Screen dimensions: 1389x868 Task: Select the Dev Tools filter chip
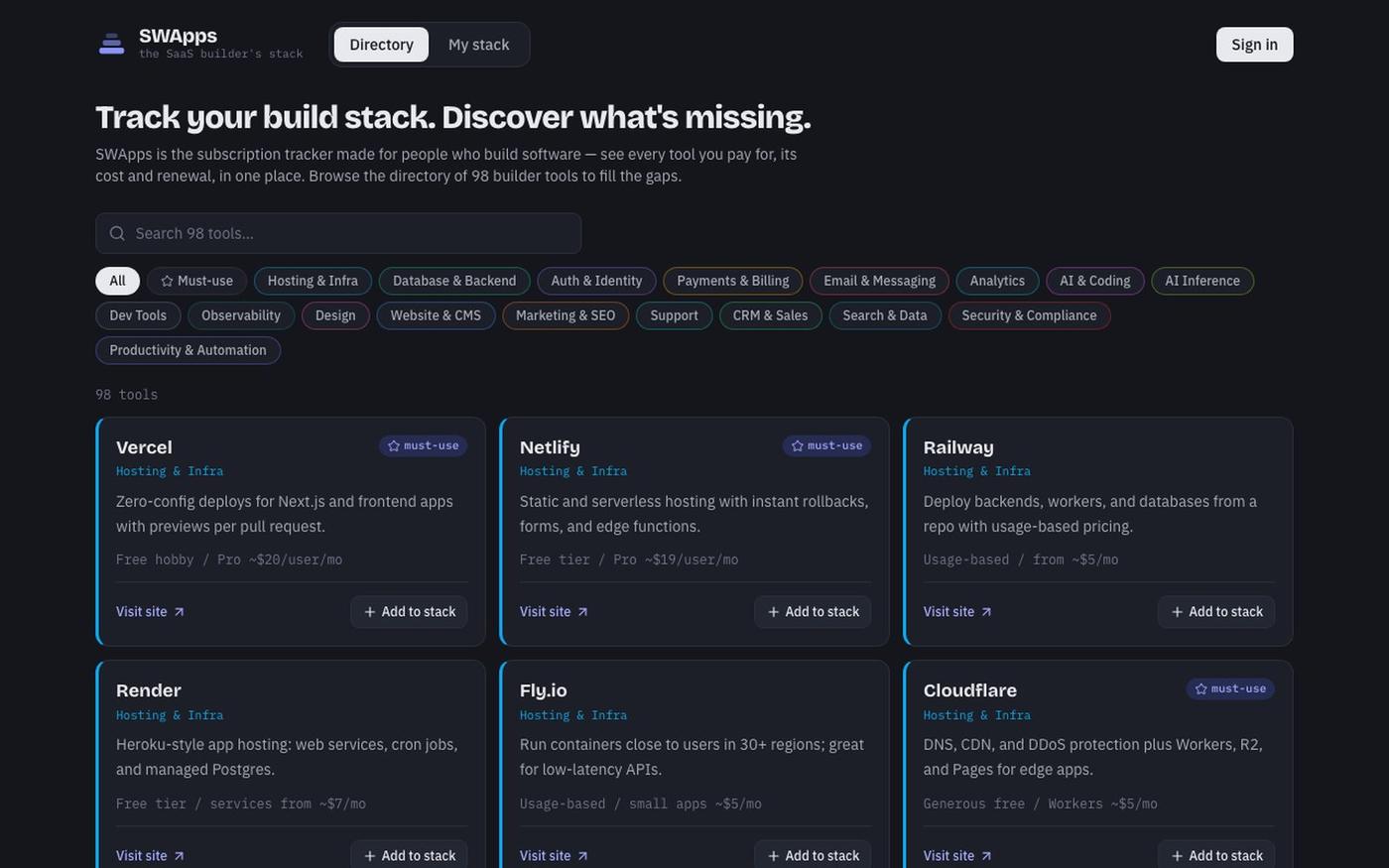(138, 315)
